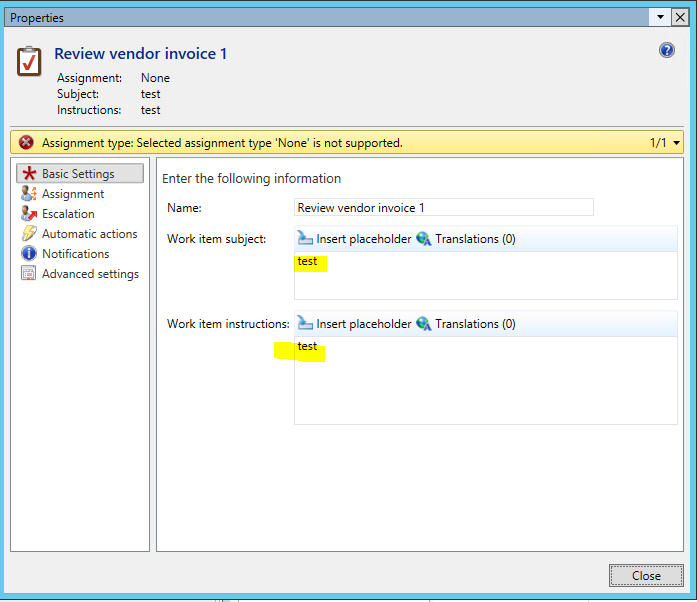Expand the 1/1 message dropdown arrow
697x602 pixels.
pyautogui.click(x=677, y=143)
